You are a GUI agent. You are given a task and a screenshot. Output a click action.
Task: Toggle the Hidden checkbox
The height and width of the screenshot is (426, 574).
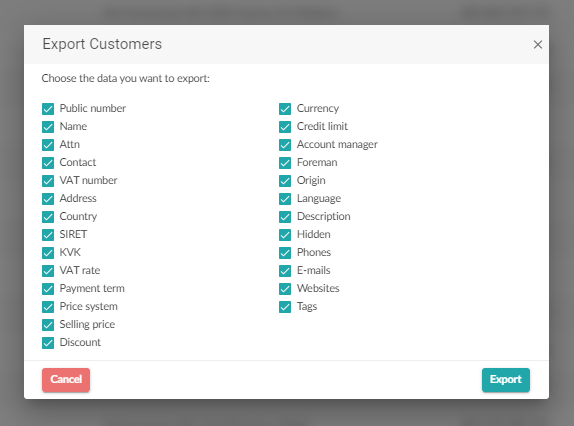285,235
